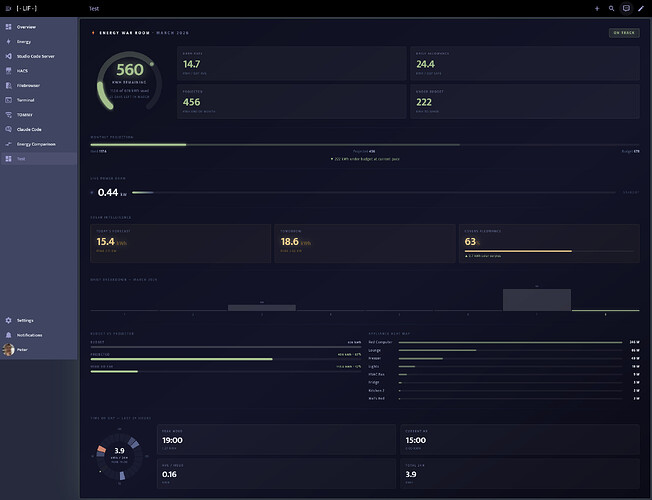Click tomorrow's 18.6 kWh forecast card
Image resolution: width=652 pixels, height=500 pixels.
point(365,243)
